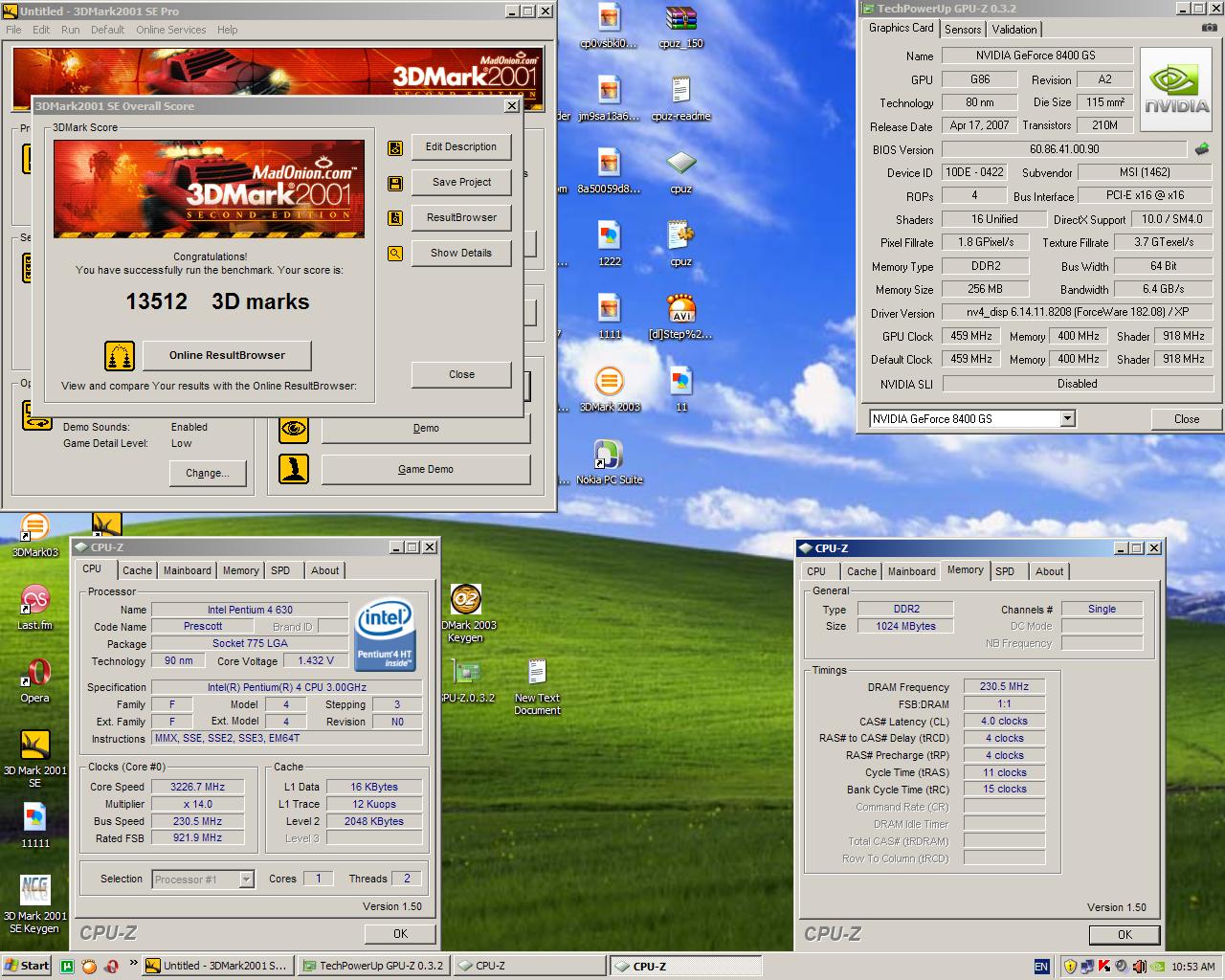Click the system clock showing 10:53 AM
1225x980 pixels.
(1193, 967)
